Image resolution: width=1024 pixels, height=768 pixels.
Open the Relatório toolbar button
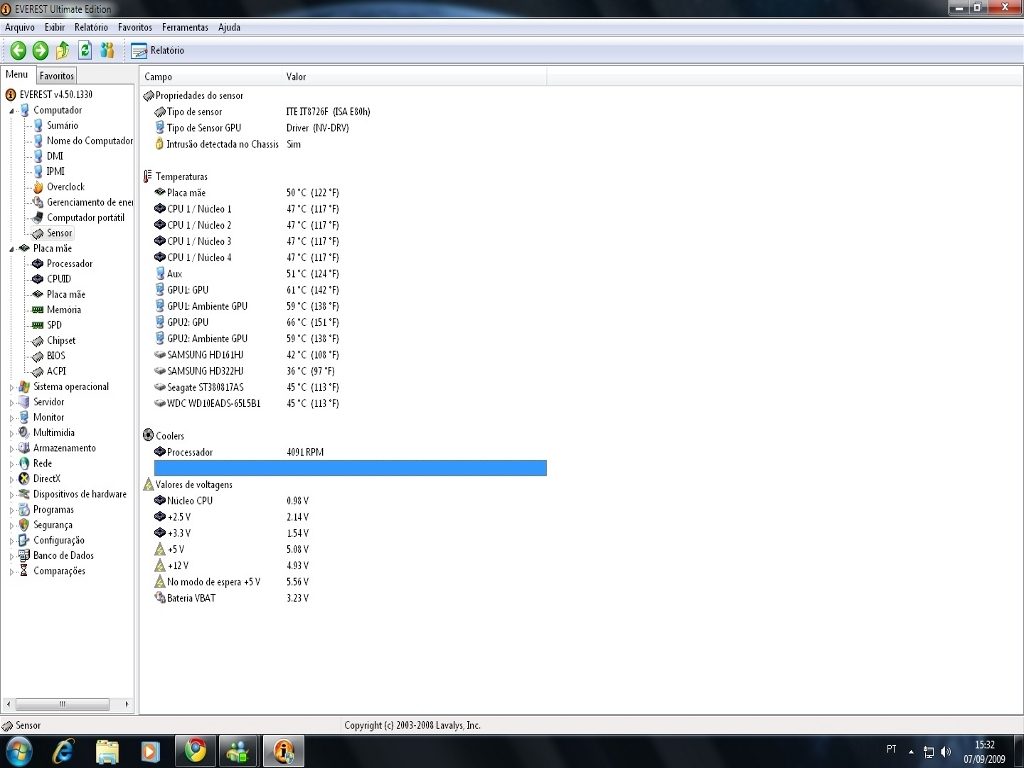coord(157,50)
